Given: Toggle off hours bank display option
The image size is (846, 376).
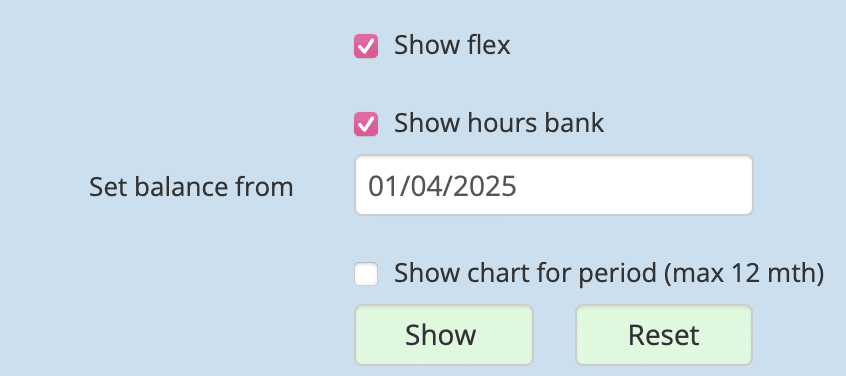Looking at the screenshot, I should 366,124.
